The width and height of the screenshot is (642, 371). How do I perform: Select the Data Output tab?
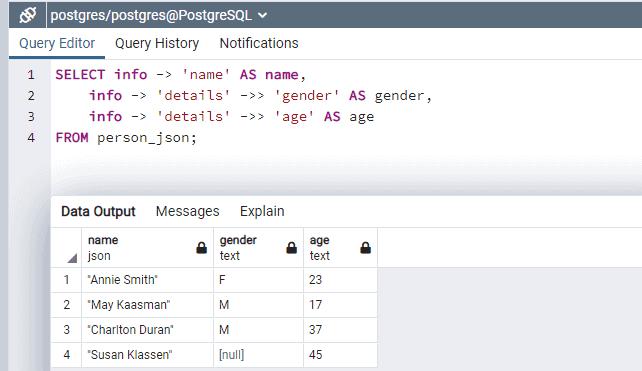(98, 211)
